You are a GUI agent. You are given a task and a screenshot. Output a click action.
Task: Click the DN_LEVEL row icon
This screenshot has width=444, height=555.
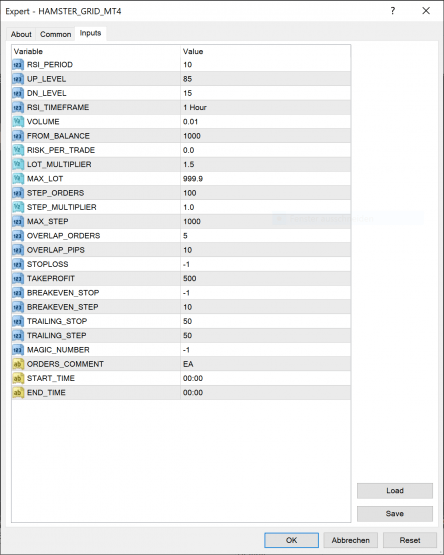tap(18, 93)
